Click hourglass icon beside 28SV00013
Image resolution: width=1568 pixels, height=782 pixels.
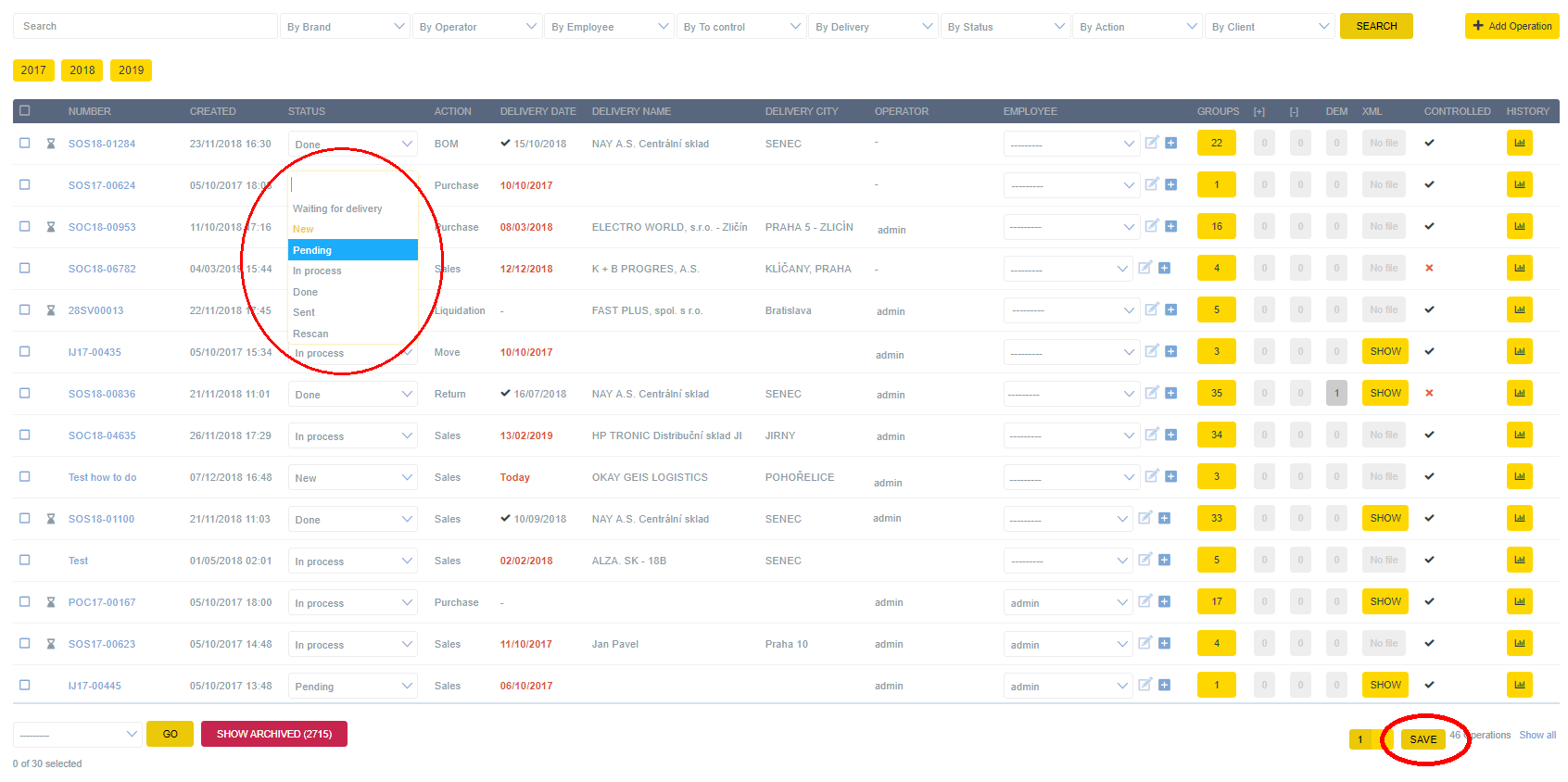(x=51, y=310)
